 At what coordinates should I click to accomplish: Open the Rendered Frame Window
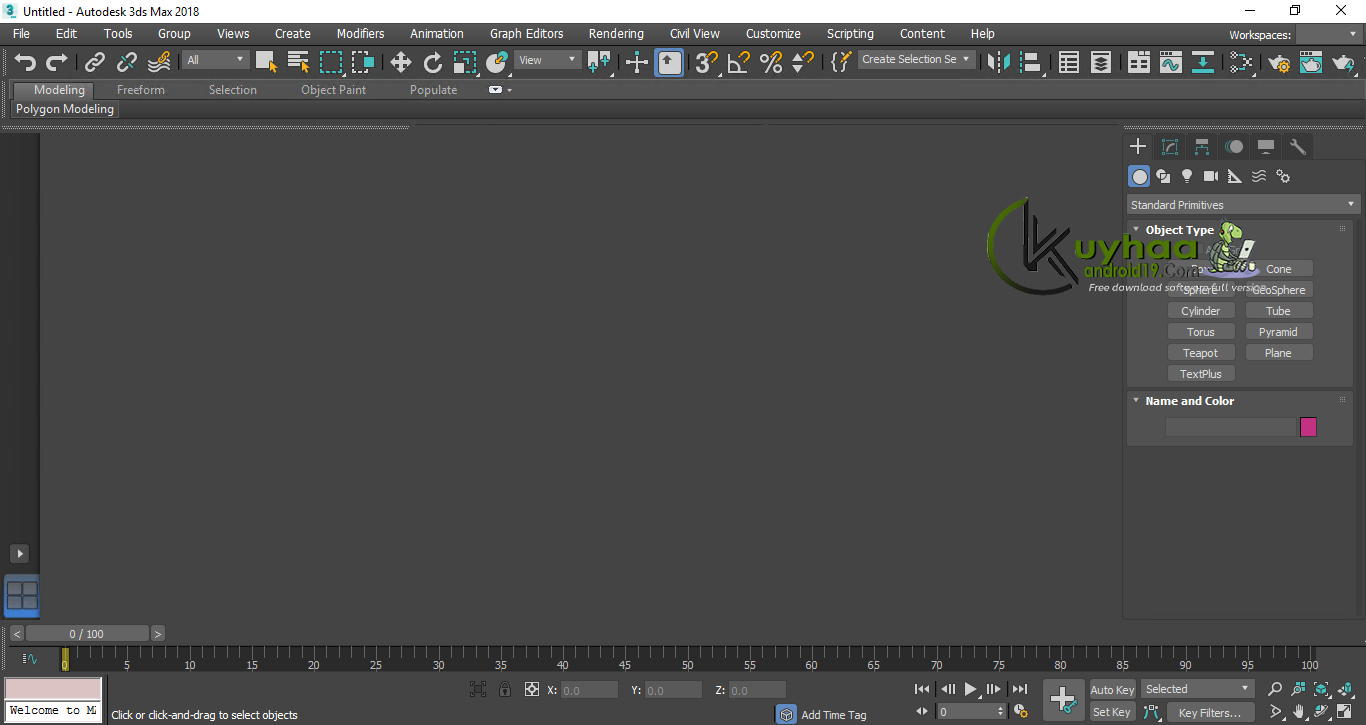pyautogui.click(x=1311, y=63)
